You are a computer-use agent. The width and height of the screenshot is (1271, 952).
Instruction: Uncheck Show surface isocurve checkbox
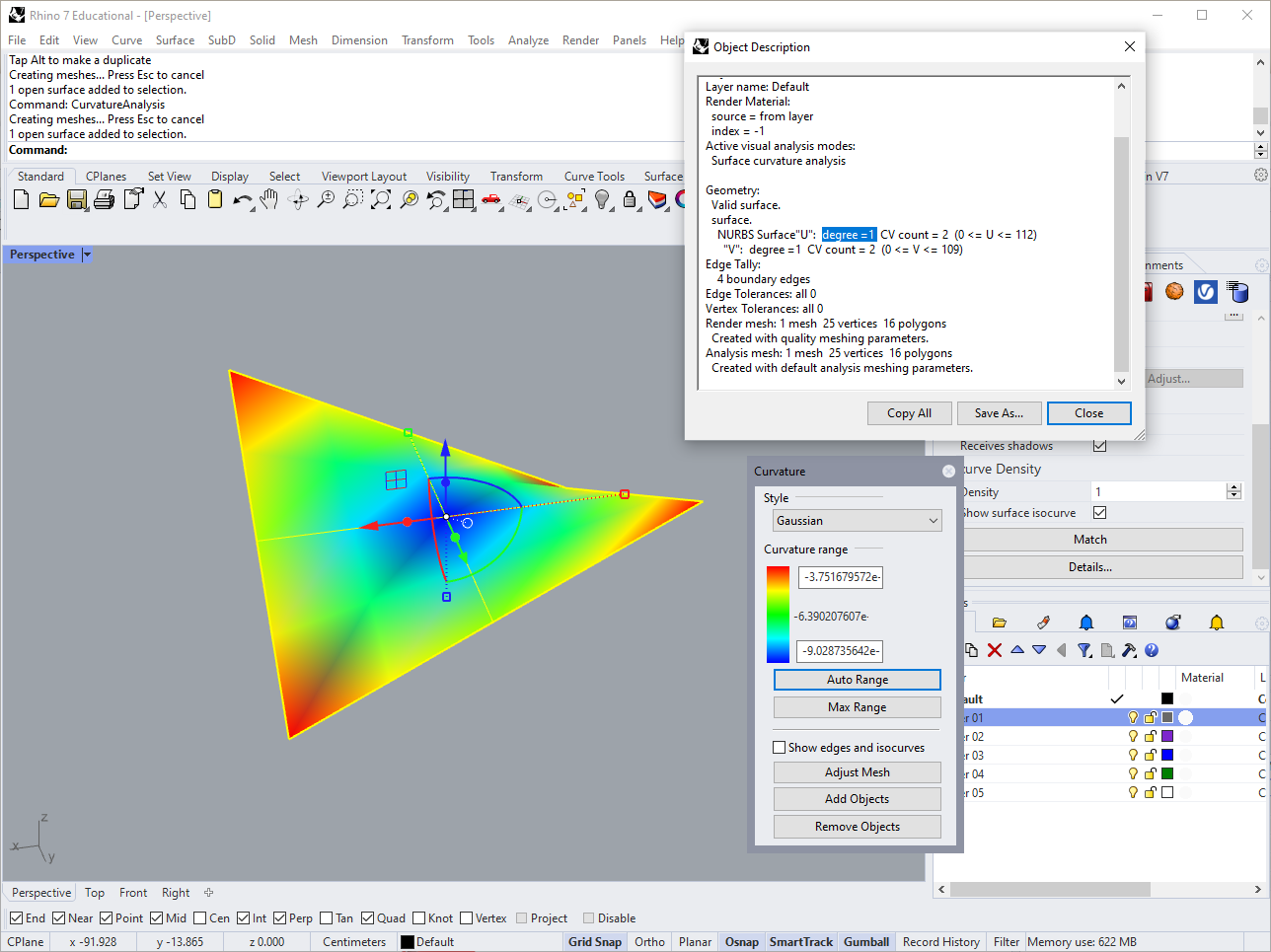pyautogui.click(x=1099, y=513)
